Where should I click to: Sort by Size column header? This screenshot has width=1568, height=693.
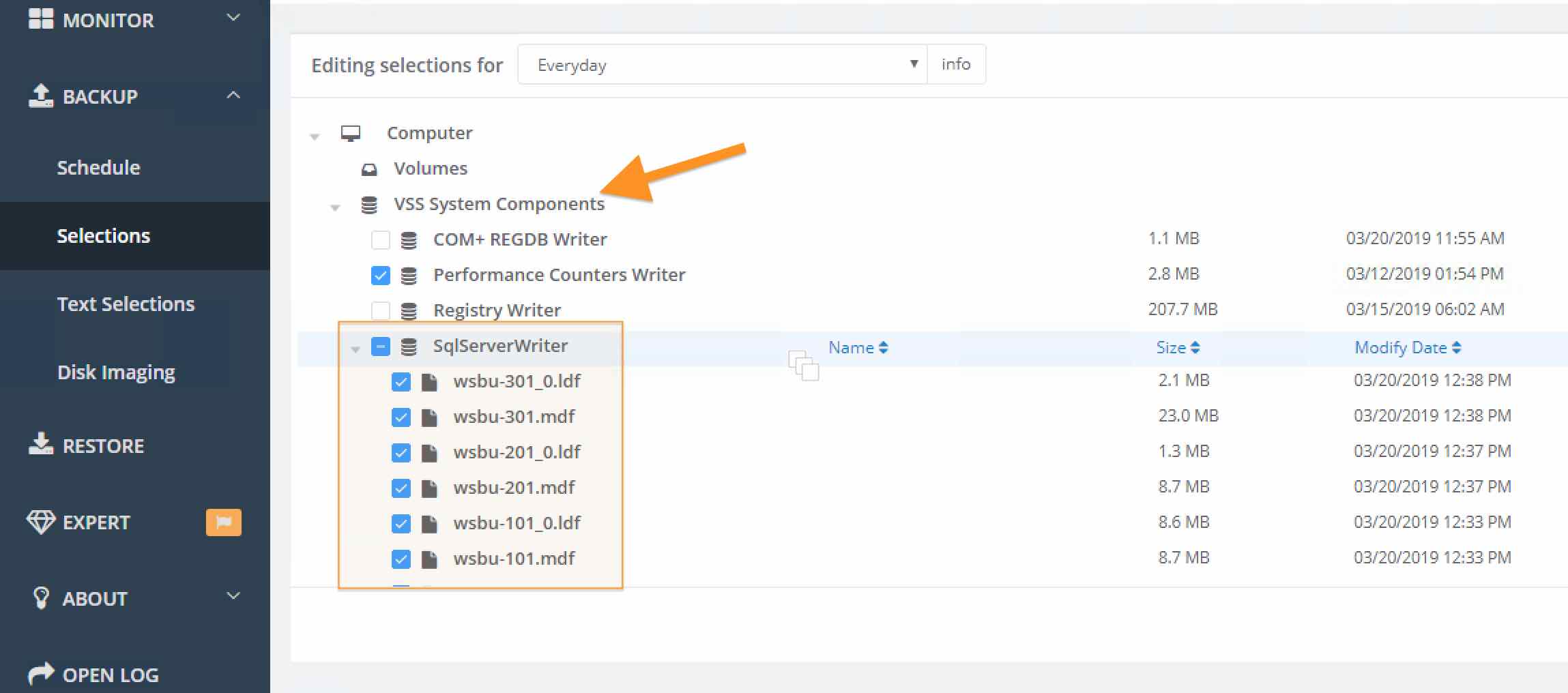[1178, 348]
